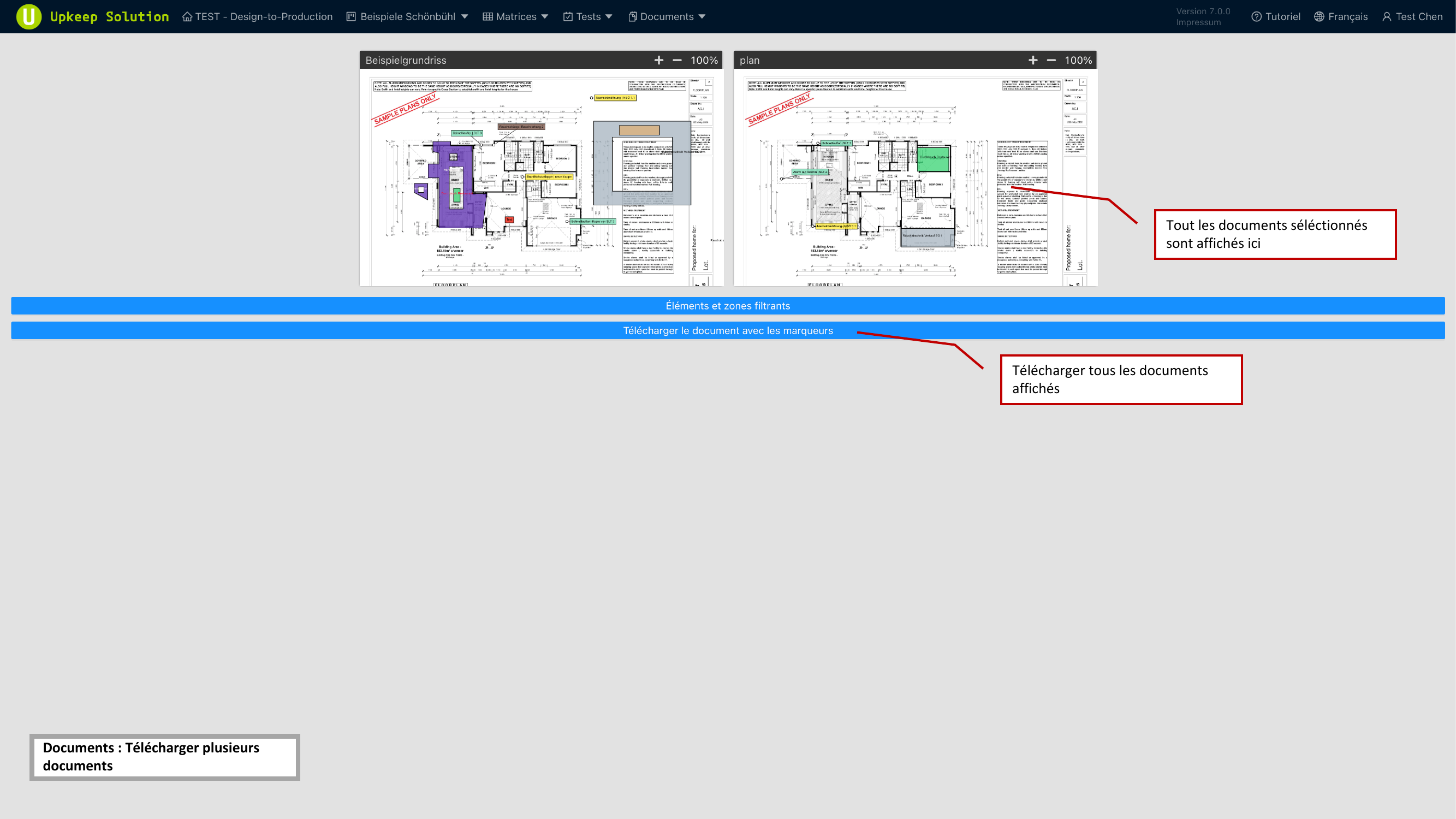Go to TEST - Design-to-Production
The height and width of the screenshot is (819, 1456).
point(263,16)
